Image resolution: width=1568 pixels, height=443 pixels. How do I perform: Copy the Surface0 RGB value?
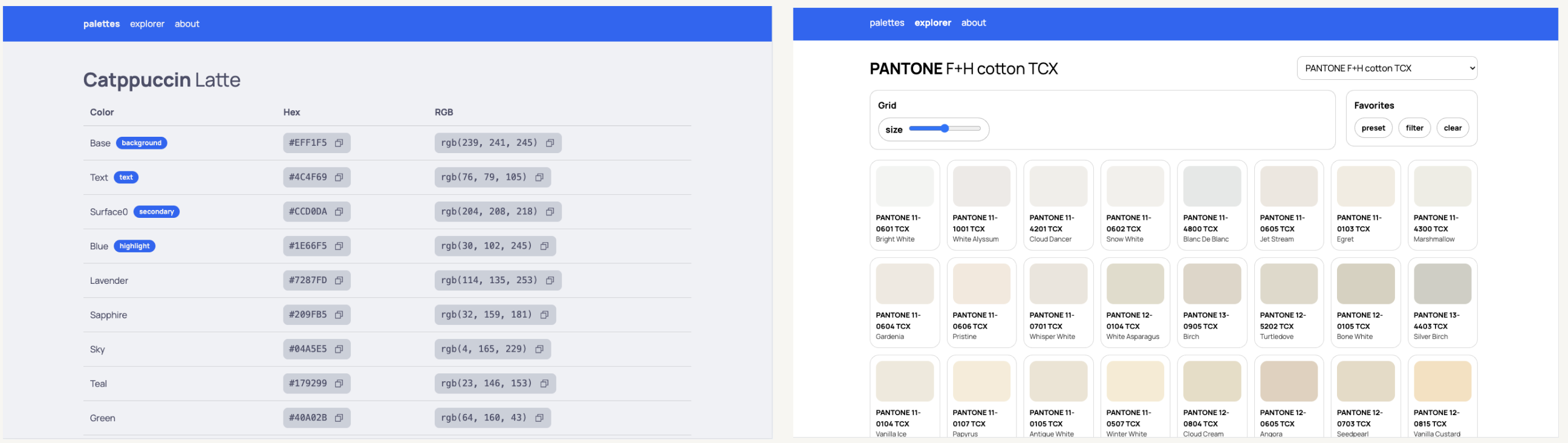(550, 212)
